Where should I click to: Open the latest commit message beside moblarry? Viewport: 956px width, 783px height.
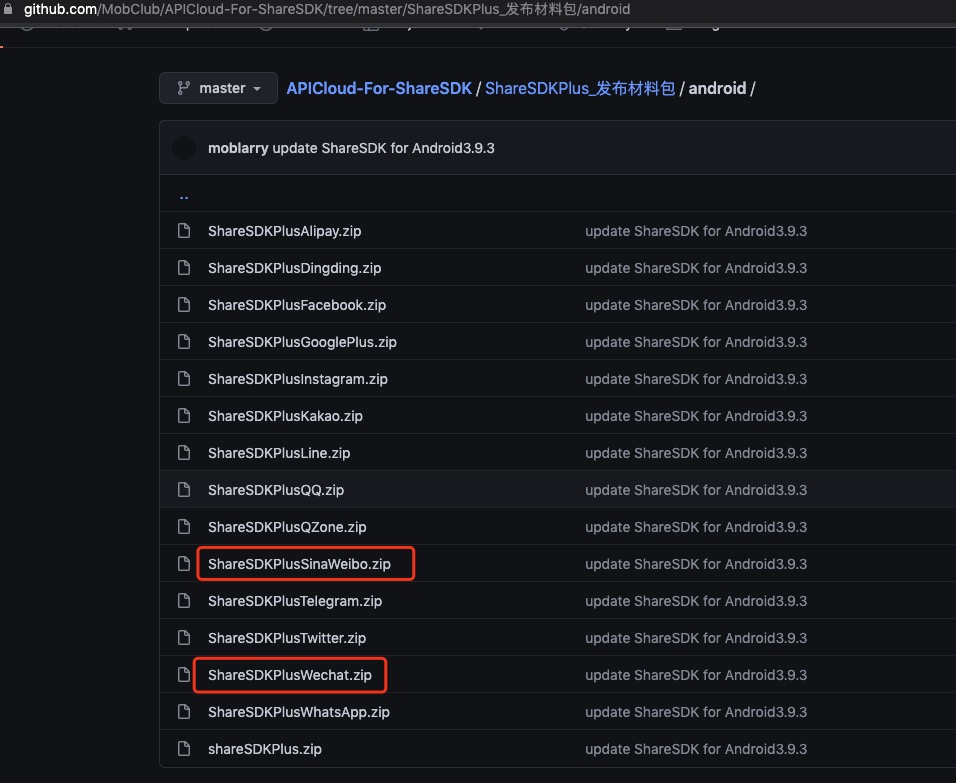click(x=384, y=148)
